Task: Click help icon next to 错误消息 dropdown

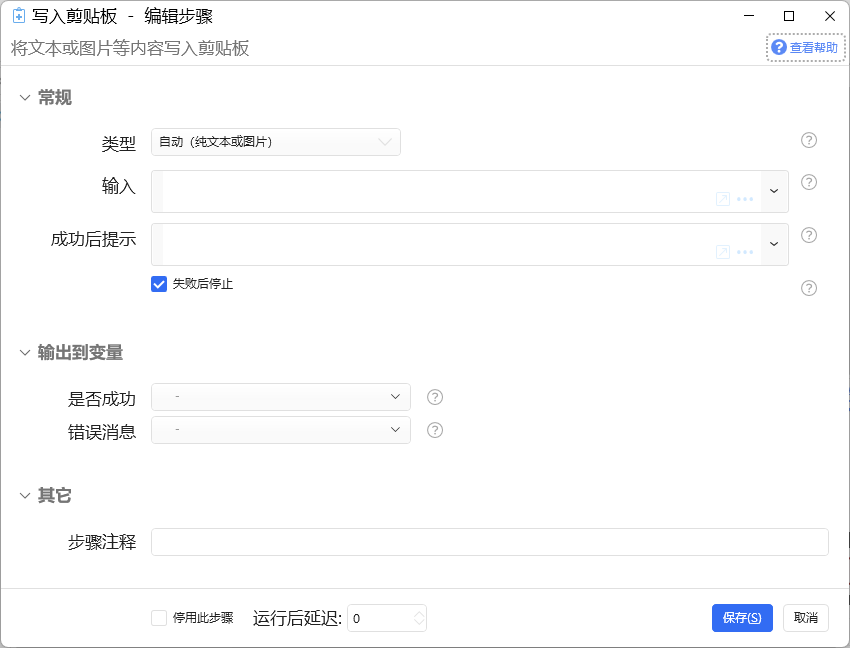Action: (435, 430)
